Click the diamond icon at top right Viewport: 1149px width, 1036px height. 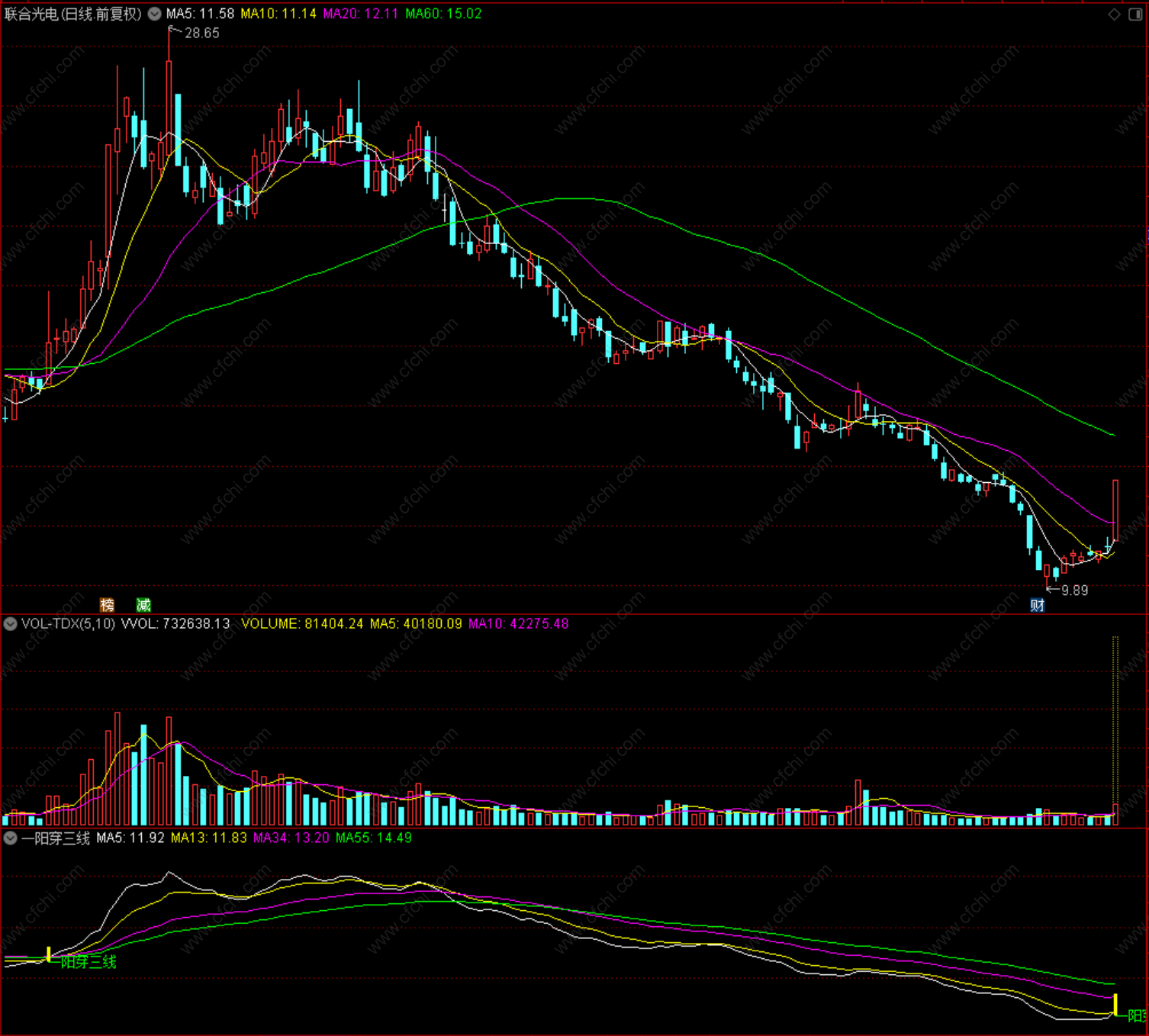[1115, 14]
